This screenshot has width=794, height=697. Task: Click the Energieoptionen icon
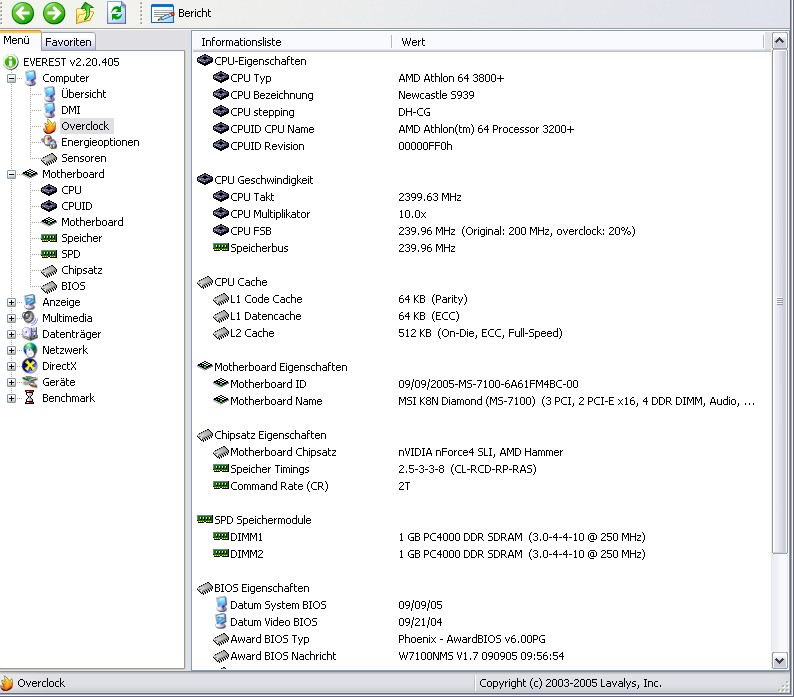49,142
